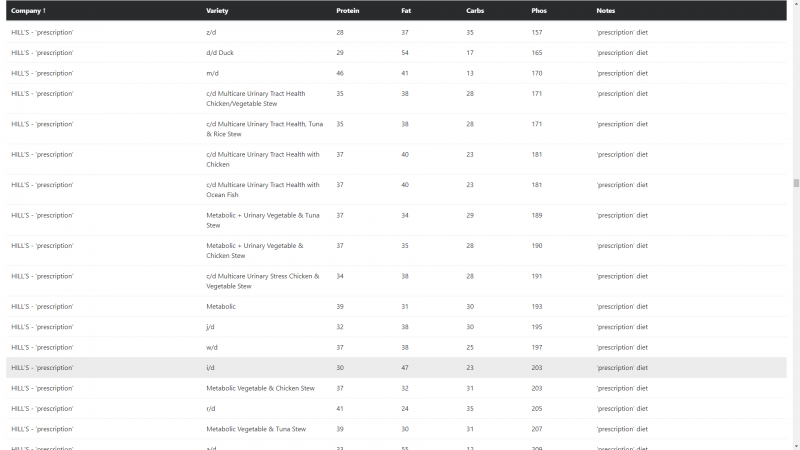Sort table by Variety column

[x=217, y=11]
